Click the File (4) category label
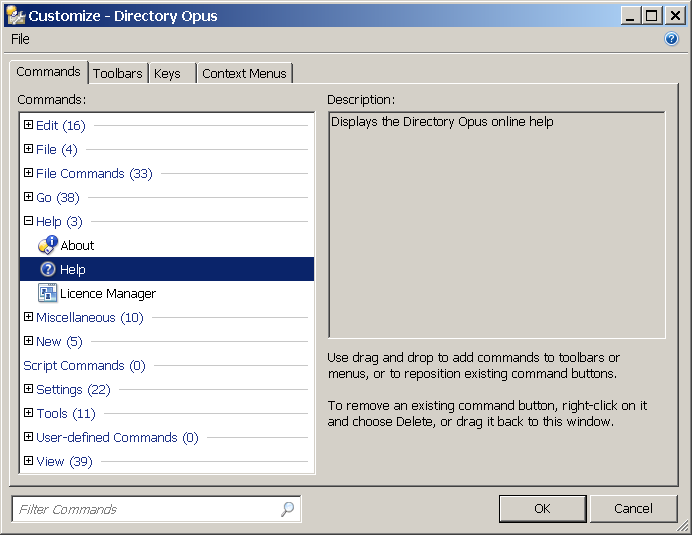Image resolution: width=692 pixels, height=535 pixels. pos(56,149)
